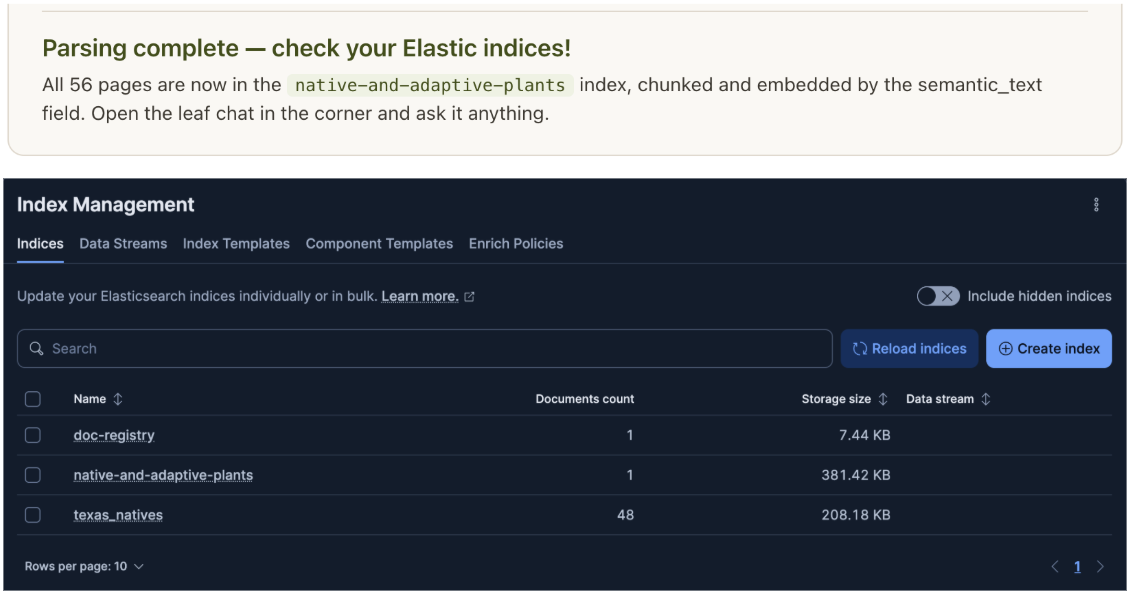Open the Learn more link
This screenshot has width=1130, height=594.
coord(420,296)
